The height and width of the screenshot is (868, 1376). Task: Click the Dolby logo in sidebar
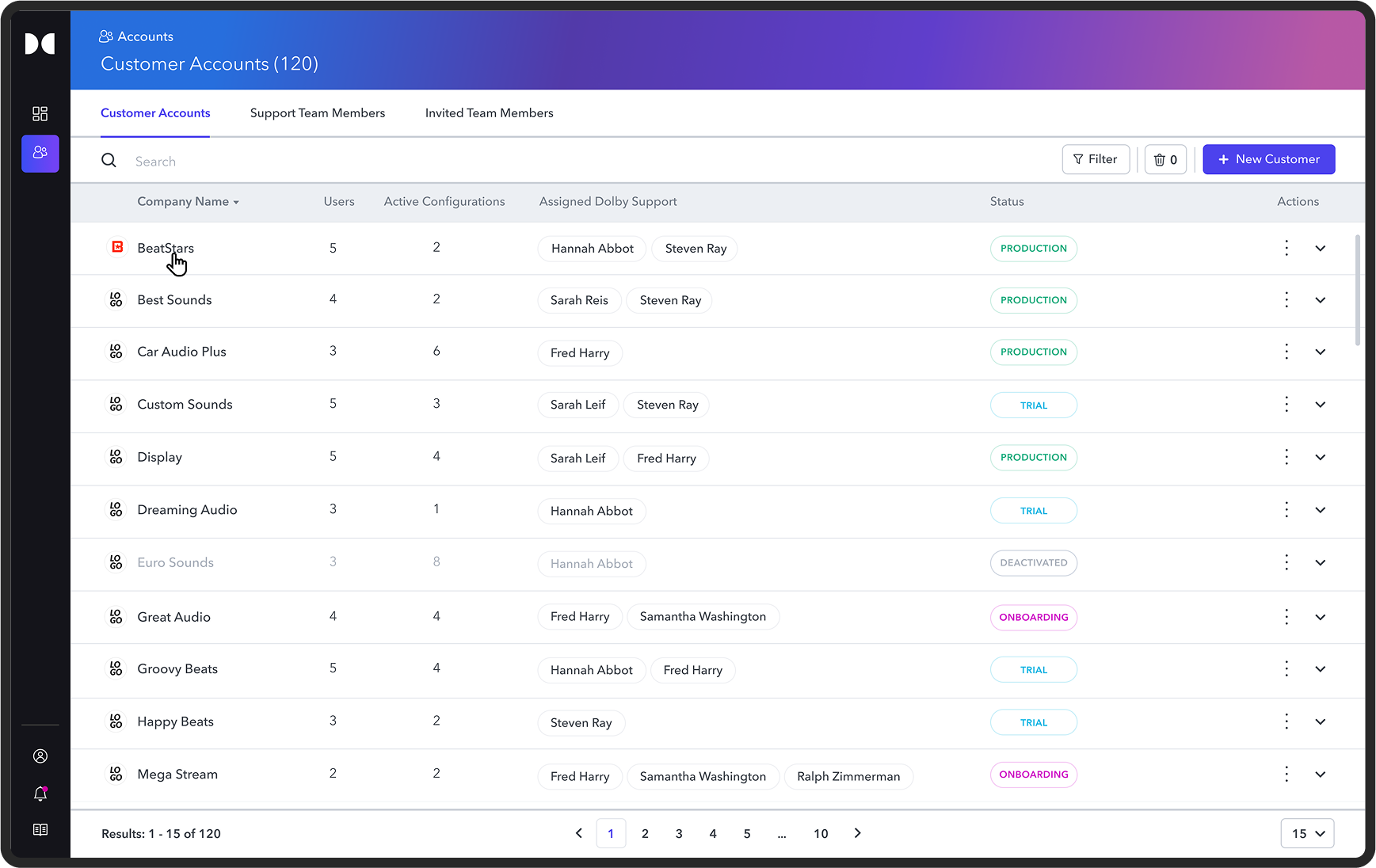pyautogui.click(x=40, y=44)
